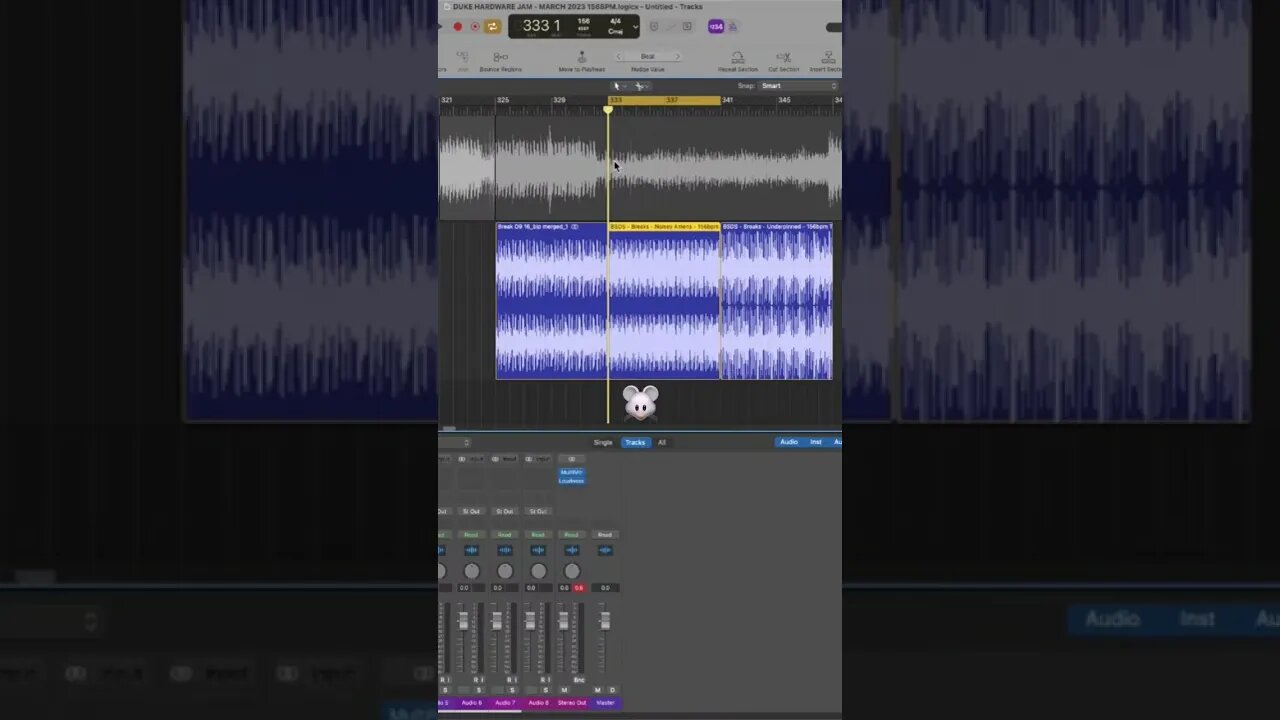1280x720 pixels.
Task: Toggle the yellow Cycle mode button
Action: coord(492,27)
